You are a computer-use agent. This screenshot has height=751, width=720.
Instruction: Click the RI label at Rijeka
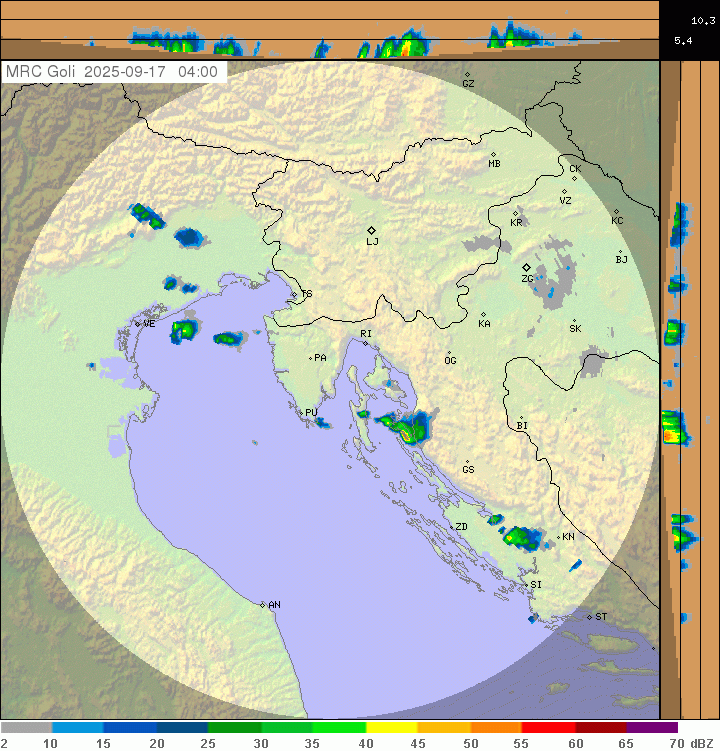tap(366, 333)
